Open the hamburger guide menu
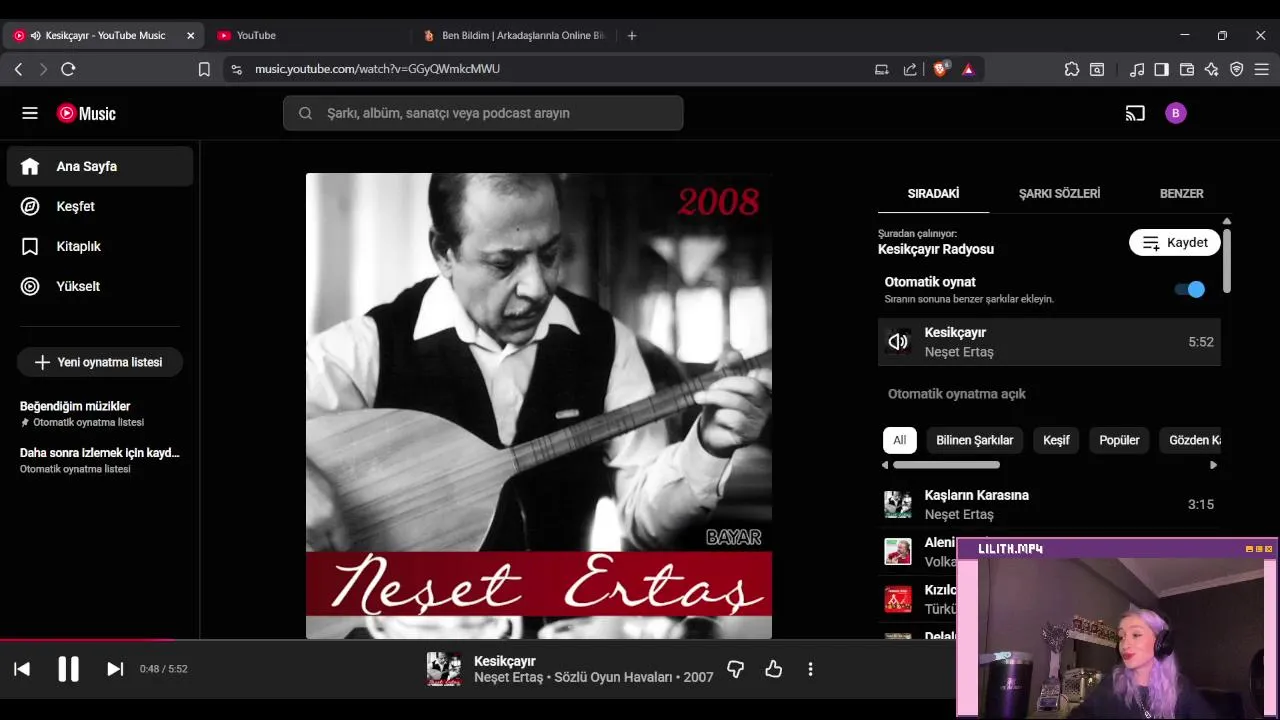The width and height of the screenshot is (1280, 720). [x=30, y=113]
